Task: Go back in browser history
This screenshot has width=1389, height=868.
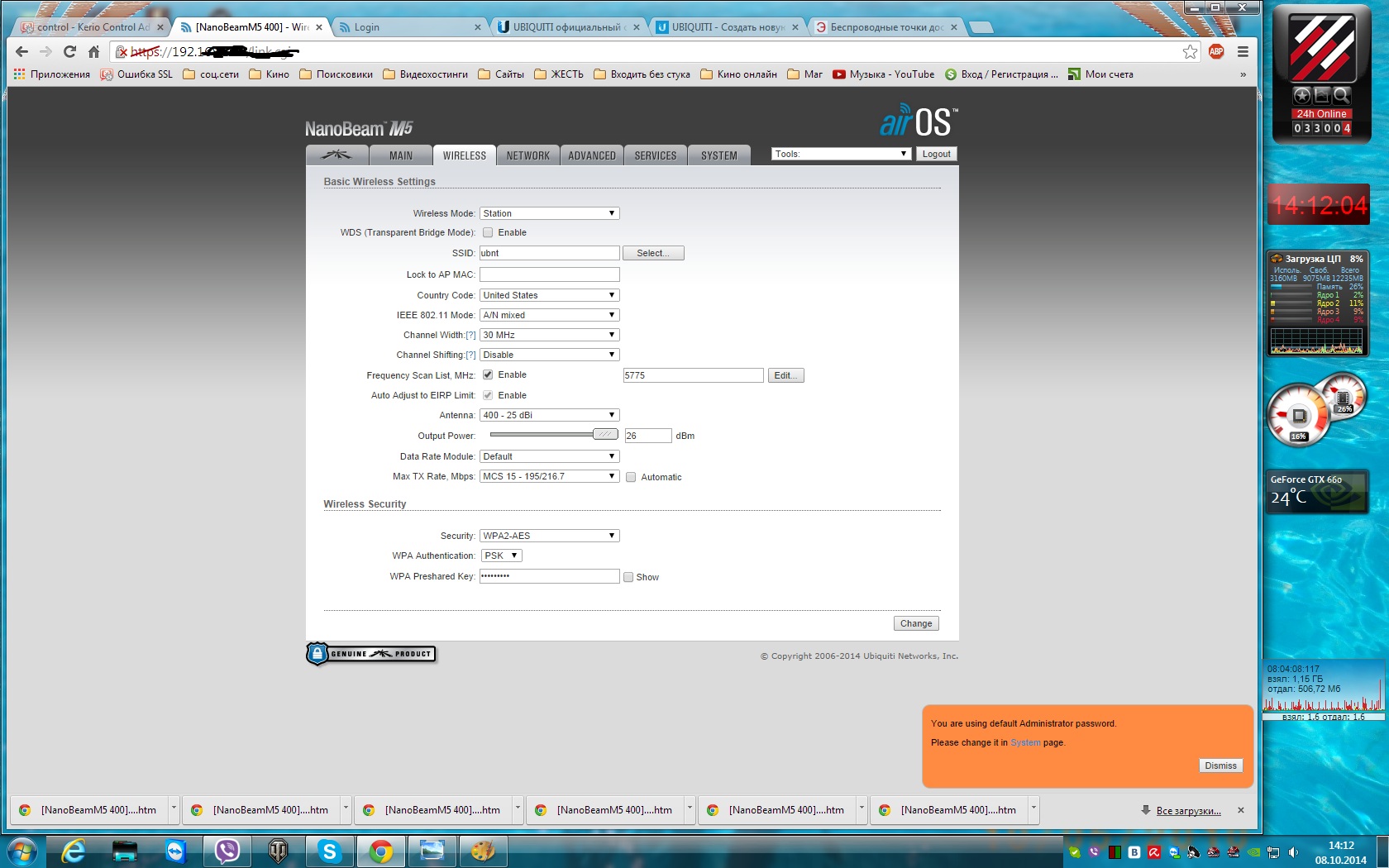Action: 22,51
